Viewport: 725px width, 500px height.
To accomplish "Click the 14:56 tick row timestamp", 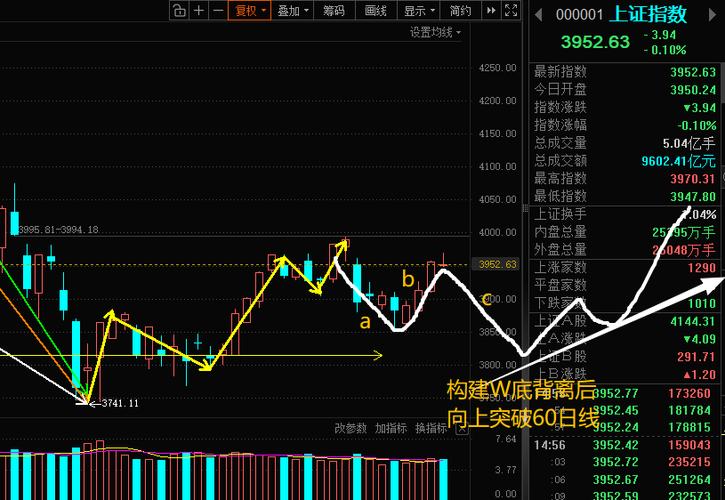I will pyautogui.click(x=549, y=445).
